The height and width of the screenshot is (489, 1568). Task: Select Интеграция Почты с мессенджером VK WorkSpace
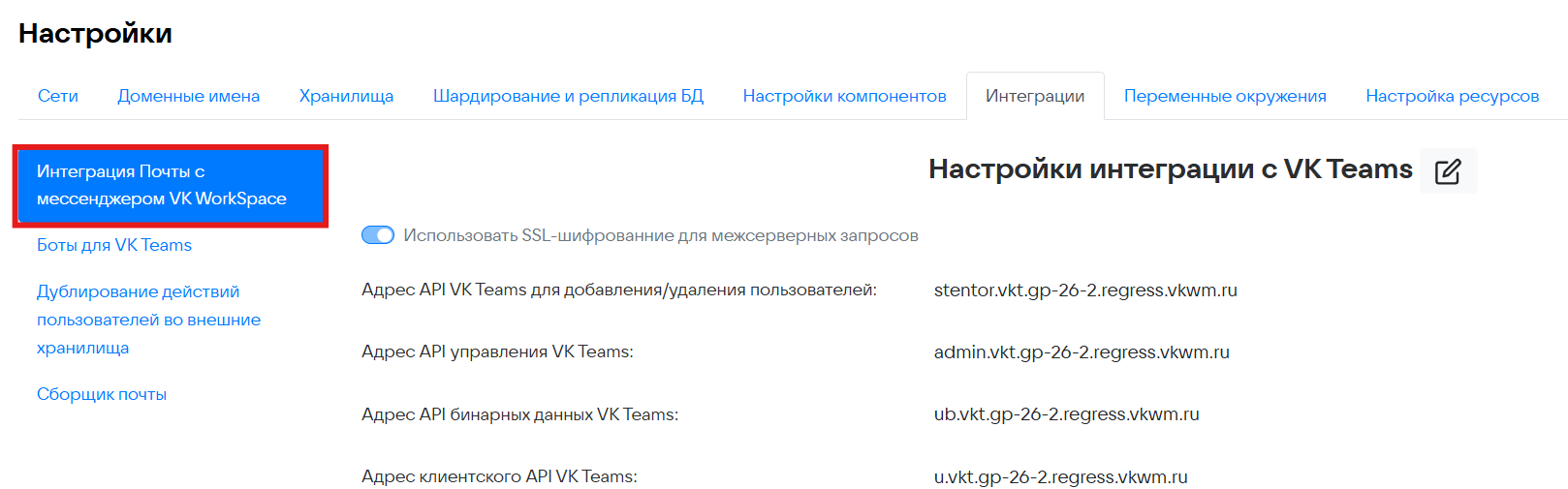[171, 185]
